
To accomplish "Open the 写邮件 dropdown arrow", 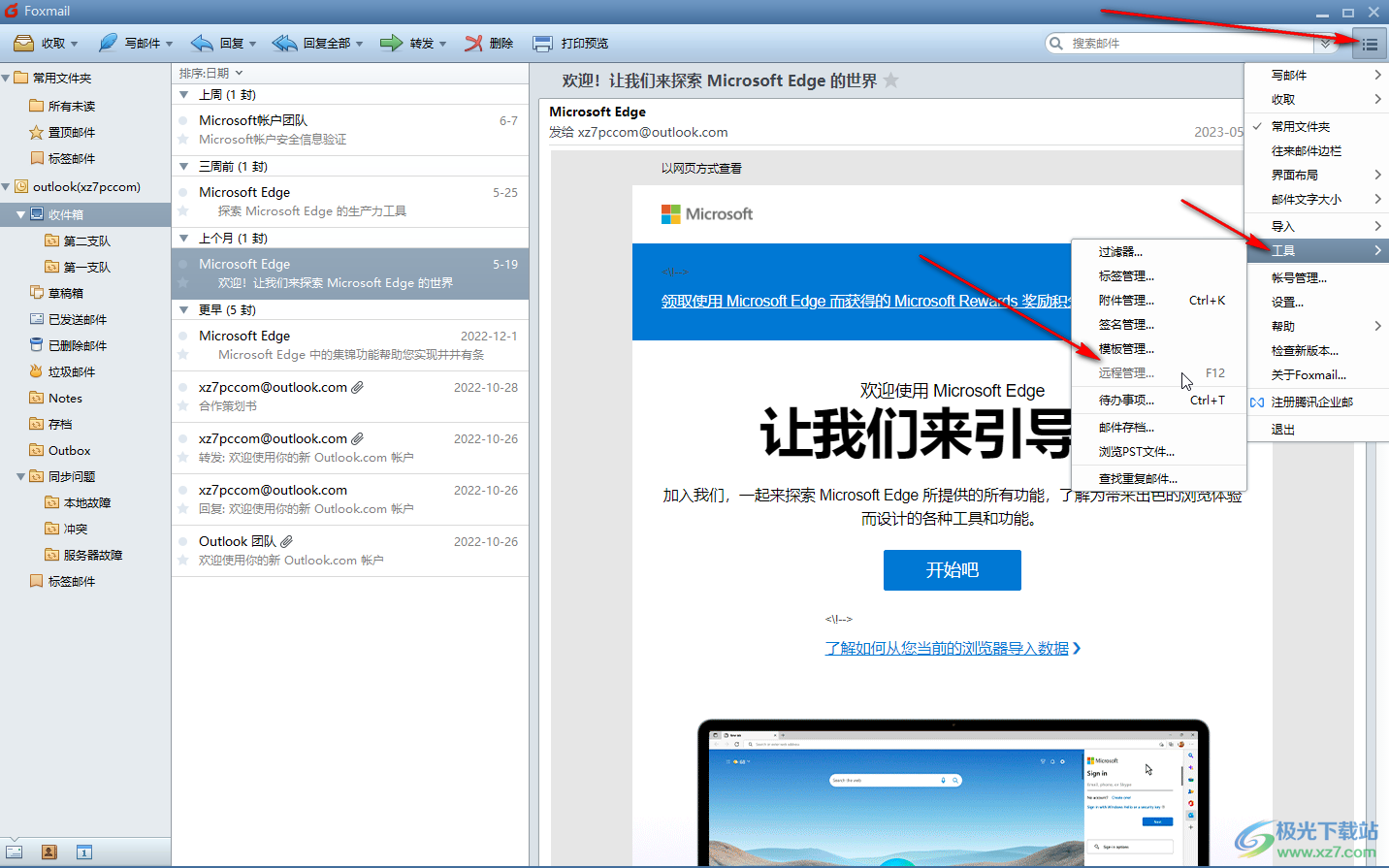I will click(x=169, y=44).
